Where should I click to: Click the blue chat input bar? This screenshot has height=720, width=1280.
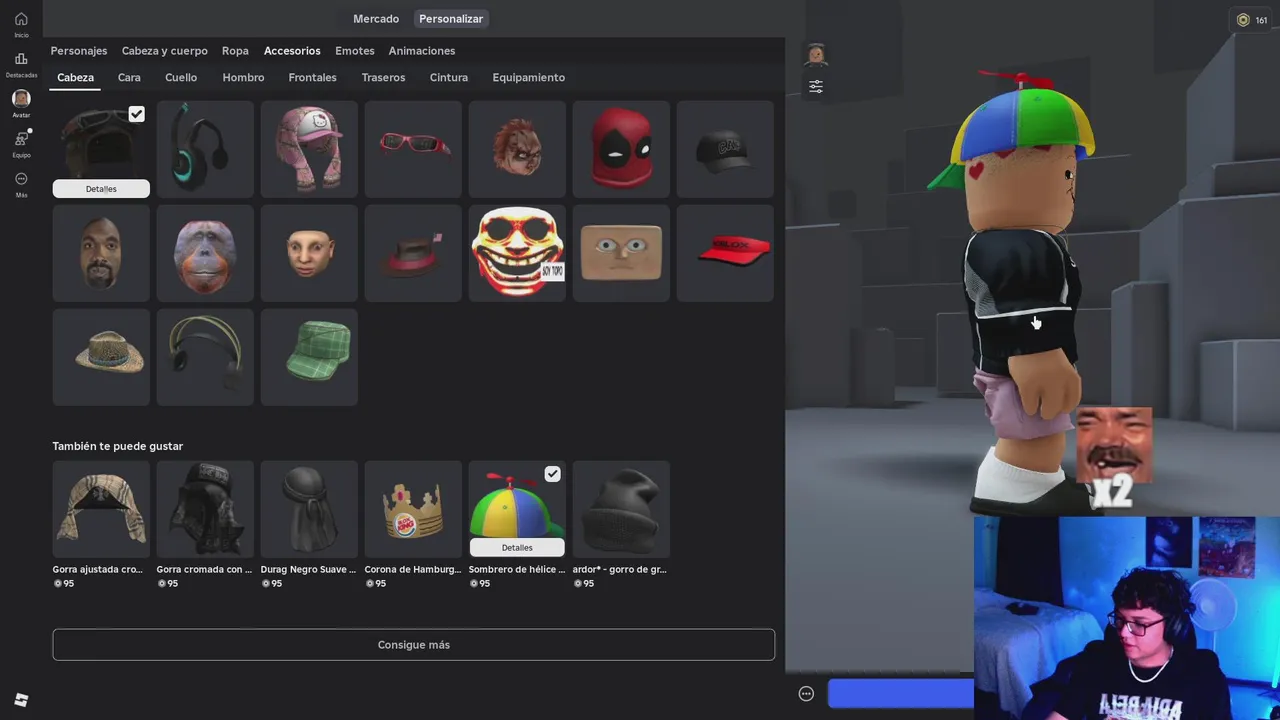pos(900,694)
